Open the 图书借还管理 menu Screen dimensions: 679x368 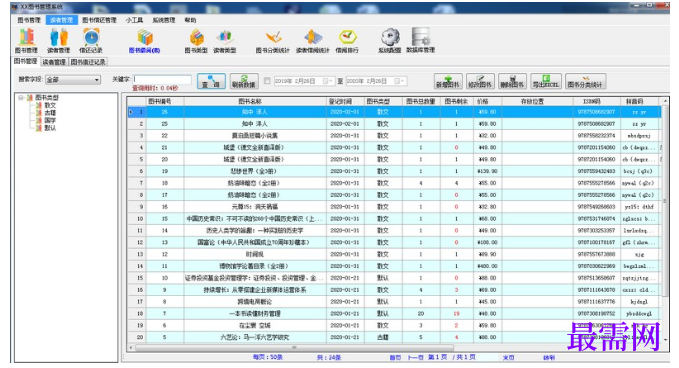(x=99, y=20)
